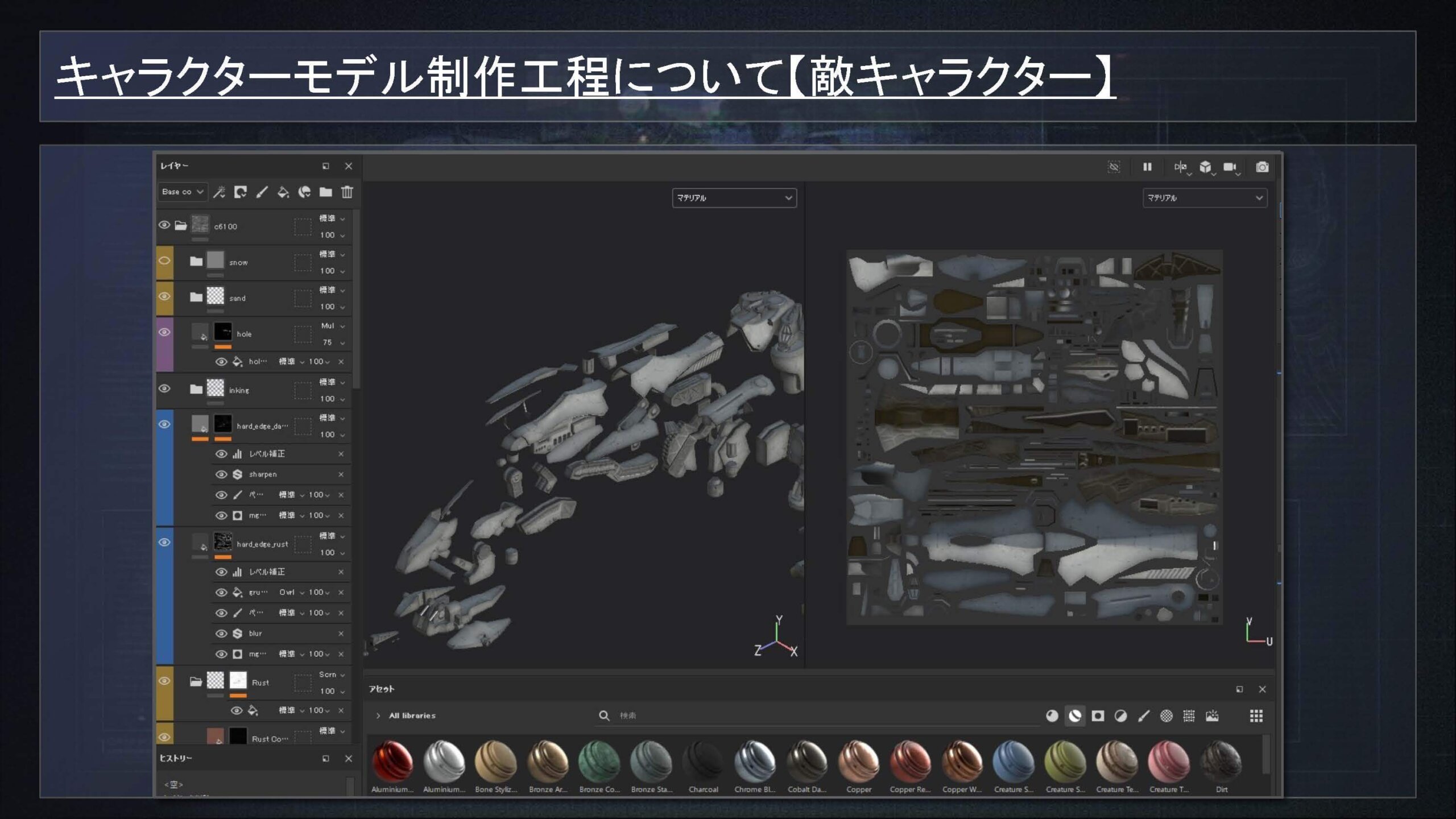Change hole layer Mul blend mode
The height and width of the screenshot is (819, 1456).
click(x=333, y=326)
